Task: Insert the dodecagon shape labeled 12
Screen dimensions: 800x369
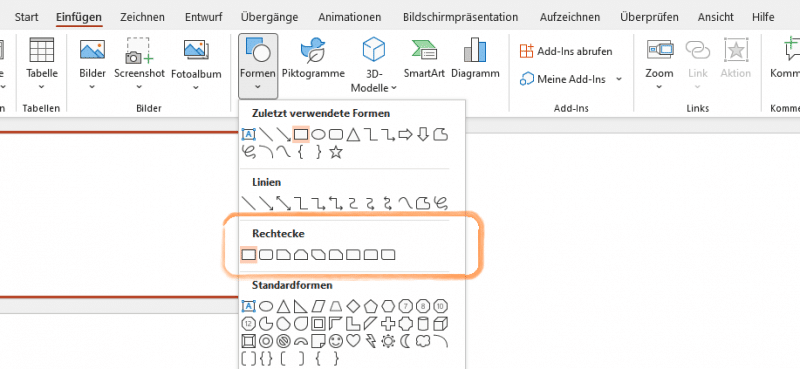Action: coord(248,324)
